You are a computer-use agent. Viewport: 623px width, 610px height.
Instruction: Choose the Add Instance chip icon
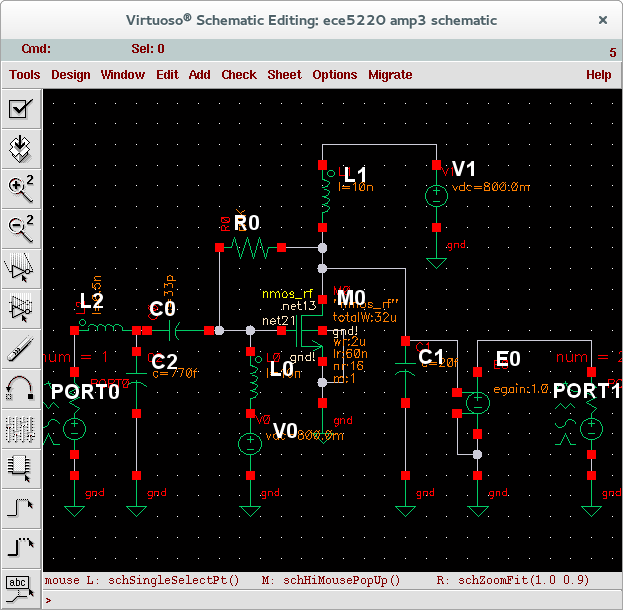tap(21, 469)
